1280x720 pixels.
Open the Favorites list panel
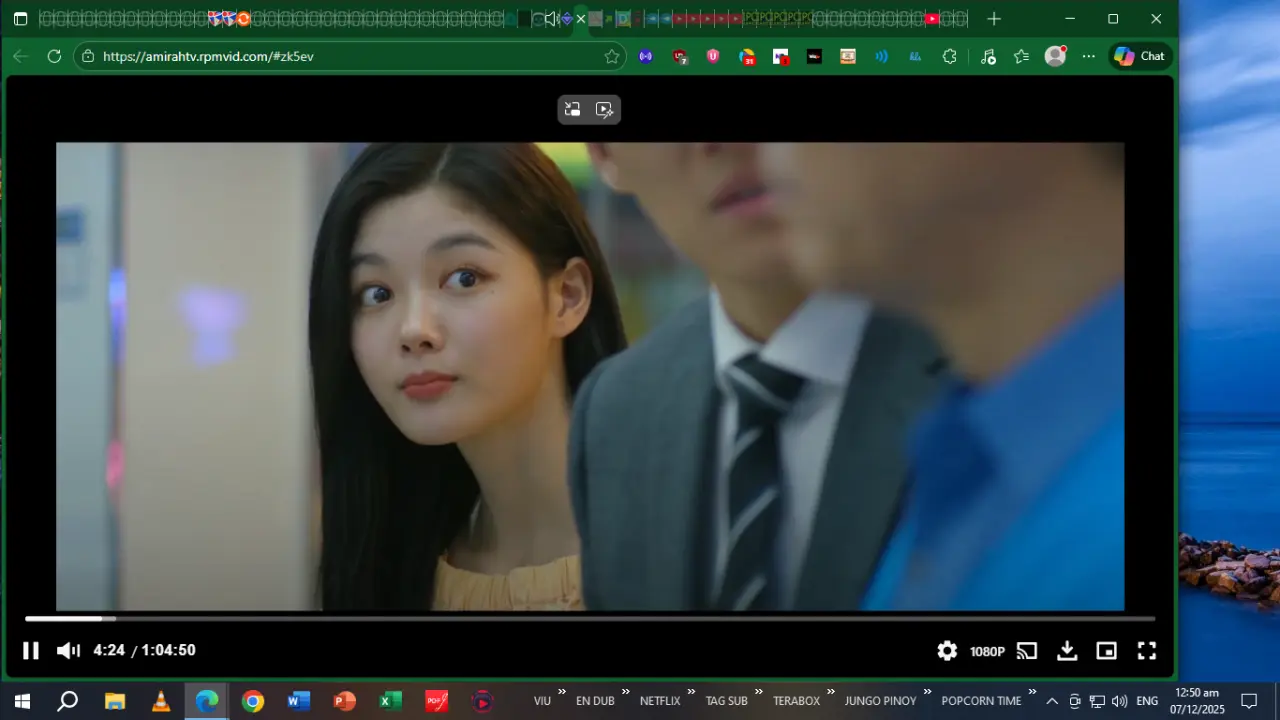[1021, 56]
